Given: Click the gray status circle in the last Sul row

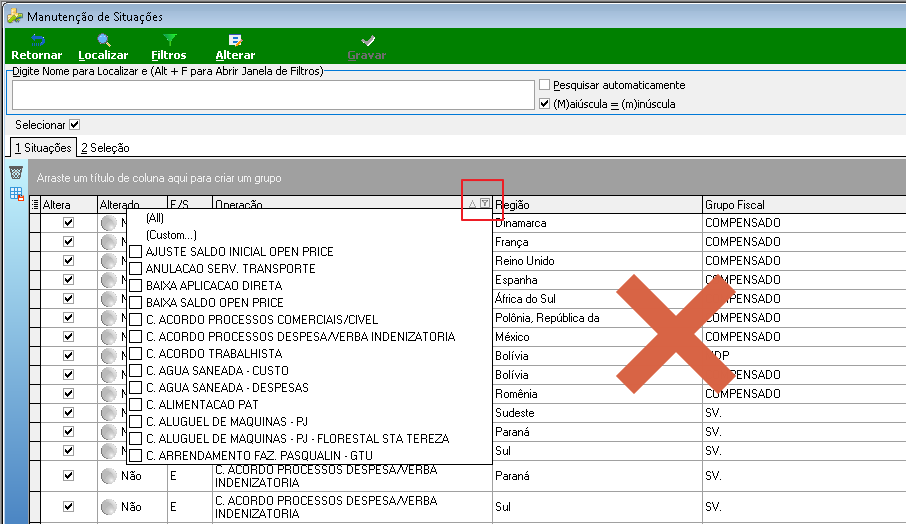Looking at the screenshot, I should [x=109, y=507].
